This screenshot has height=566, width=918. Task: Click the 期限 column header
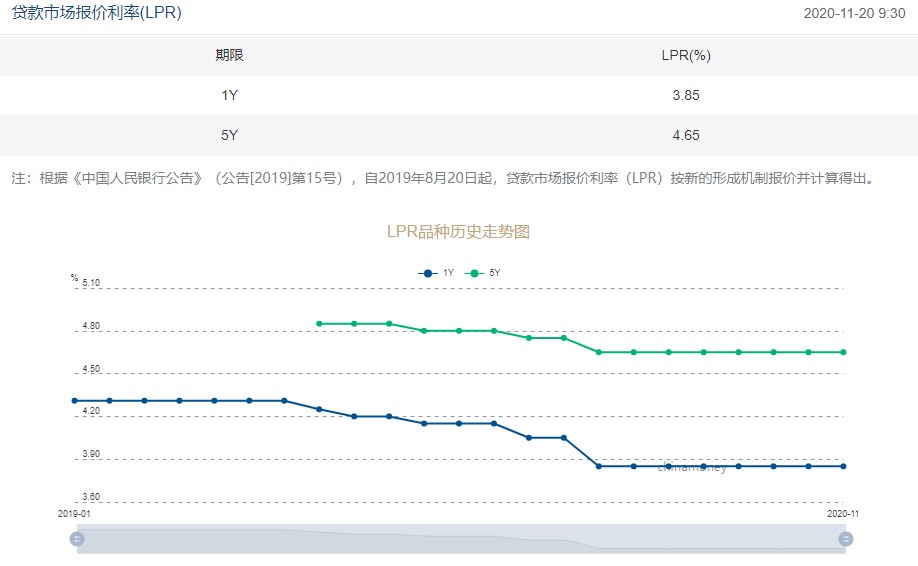pyautogui.click(x=230, y=55)
